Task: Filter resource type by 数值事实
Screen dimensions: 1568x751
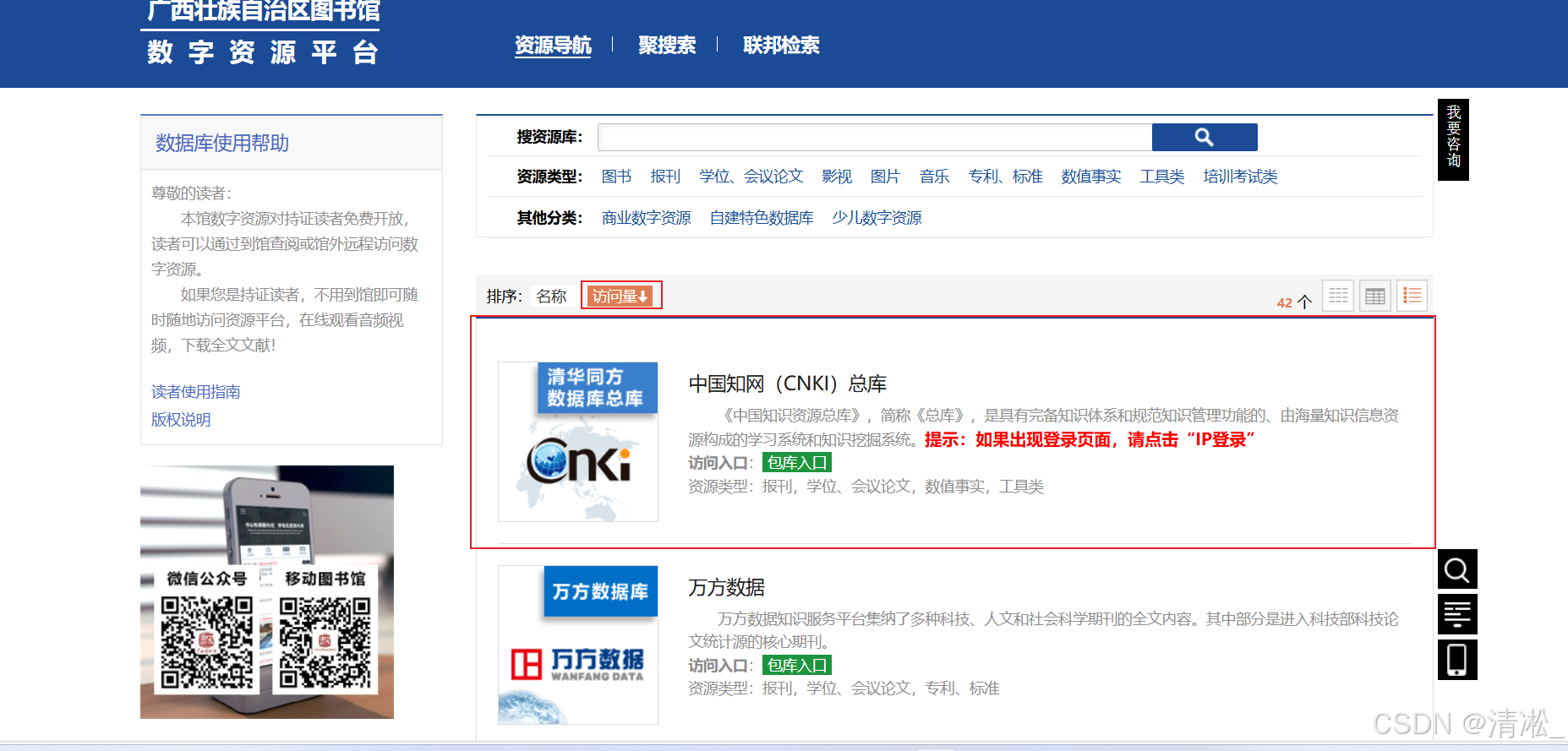Action: (1091, 177)
